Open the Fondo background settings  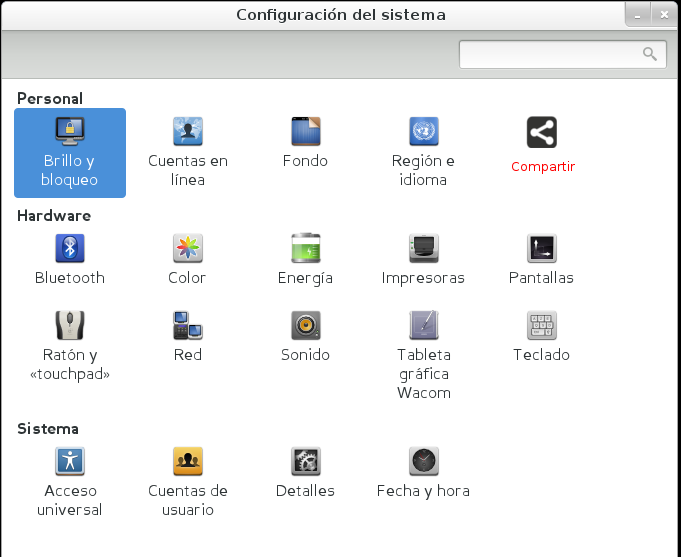pos(305,143)
